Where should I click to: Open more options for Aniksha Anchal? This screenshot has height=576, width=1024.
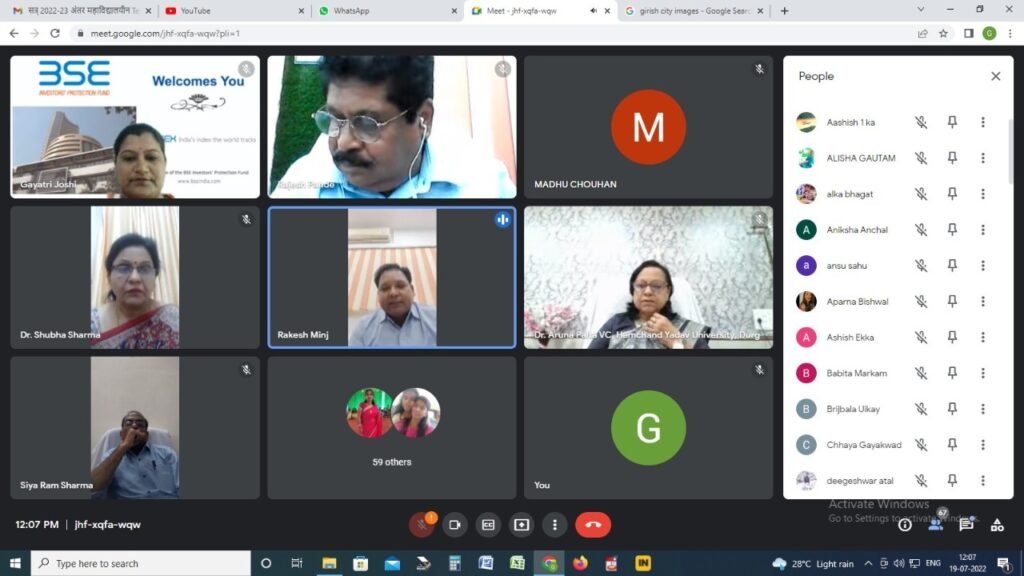[983, 230]
